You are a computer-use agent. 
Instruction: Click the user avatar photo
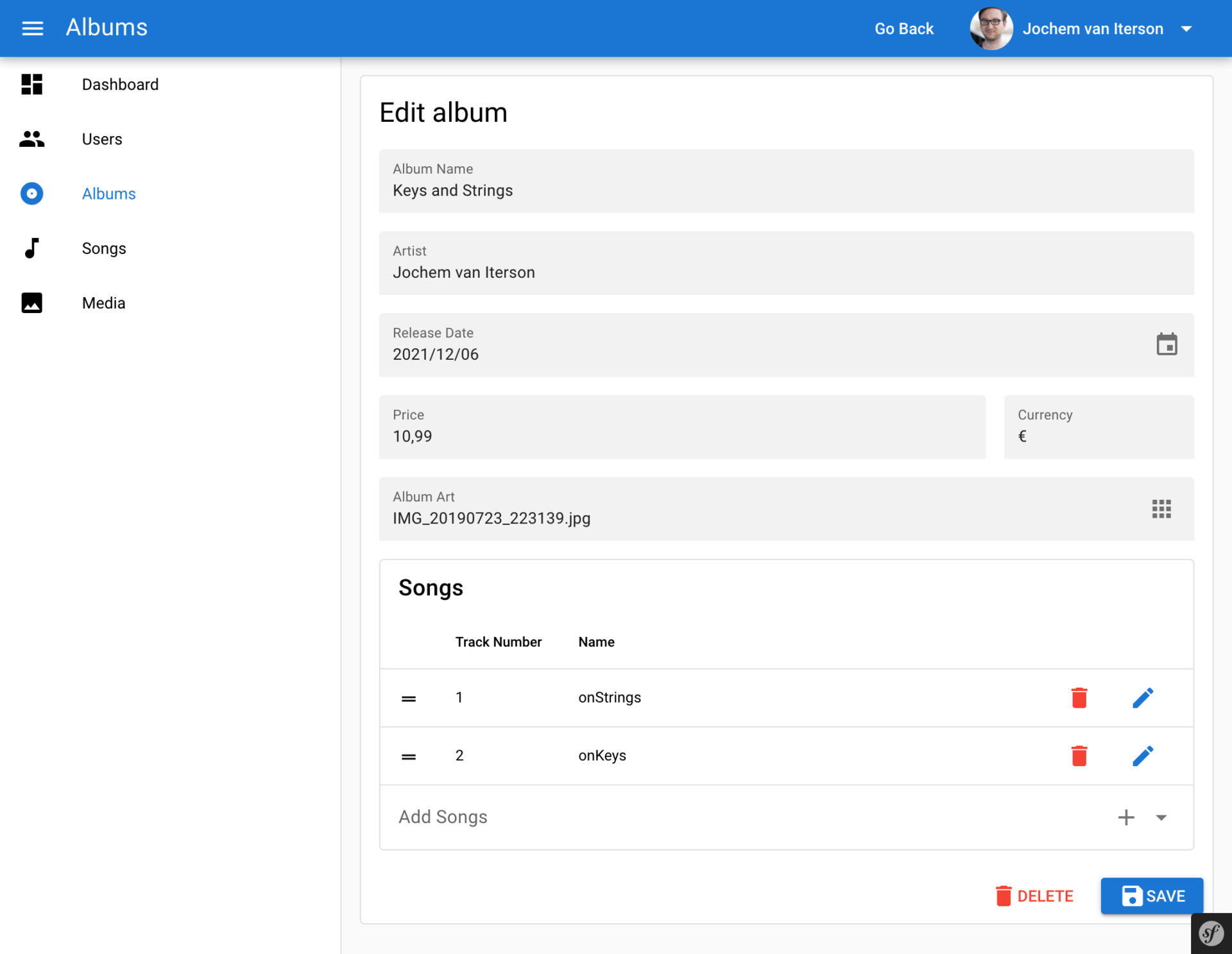pos(991,28)
